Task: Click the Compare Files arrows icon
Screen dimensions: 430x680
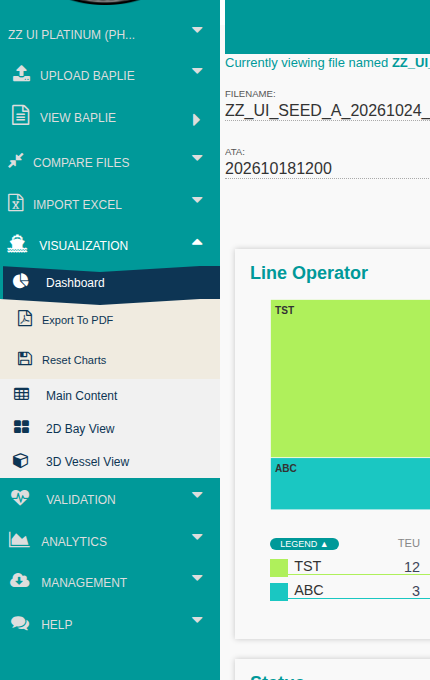Action: (16, 161)
